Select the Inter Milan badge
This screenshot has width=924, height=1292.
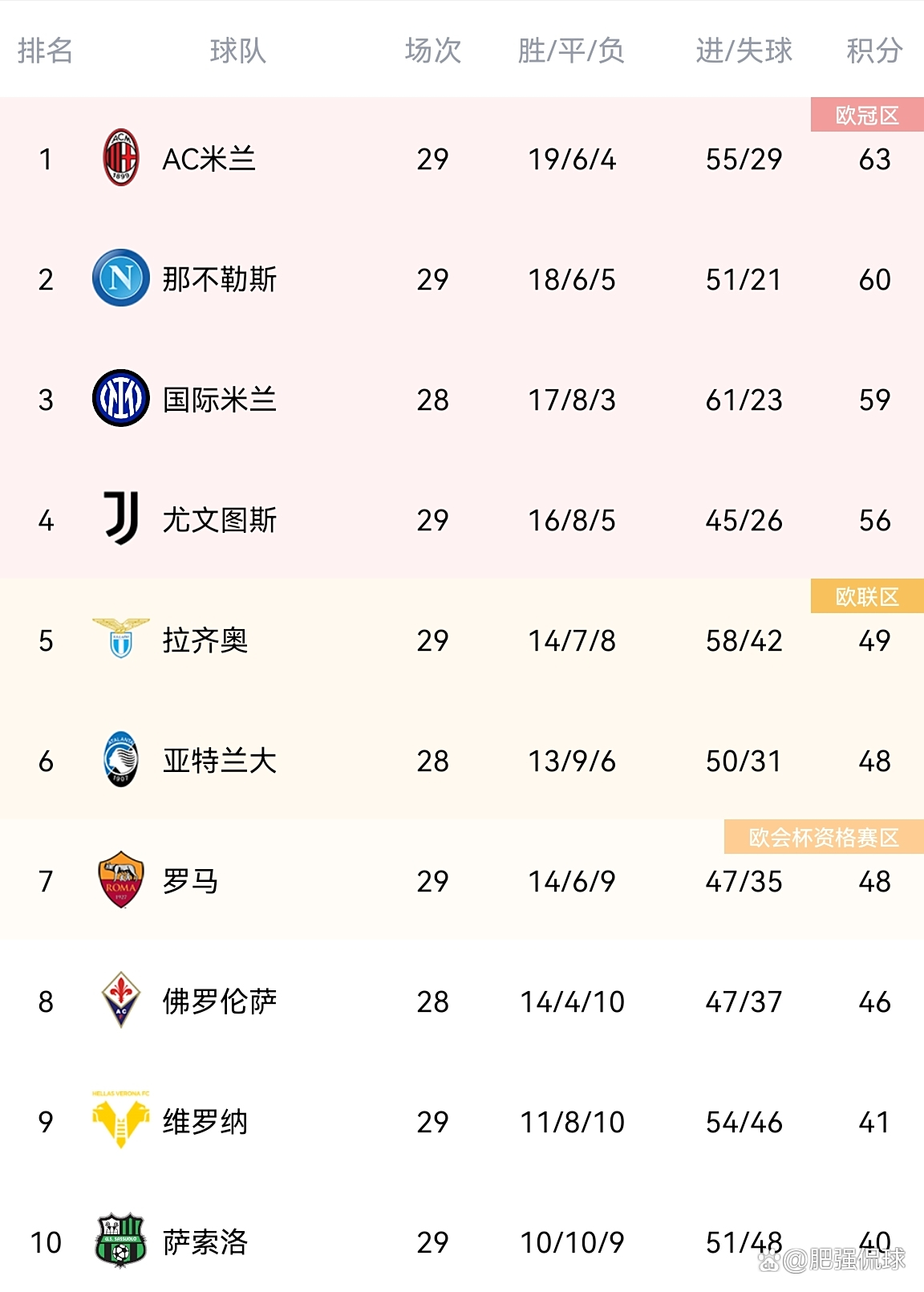coord(121,398)
